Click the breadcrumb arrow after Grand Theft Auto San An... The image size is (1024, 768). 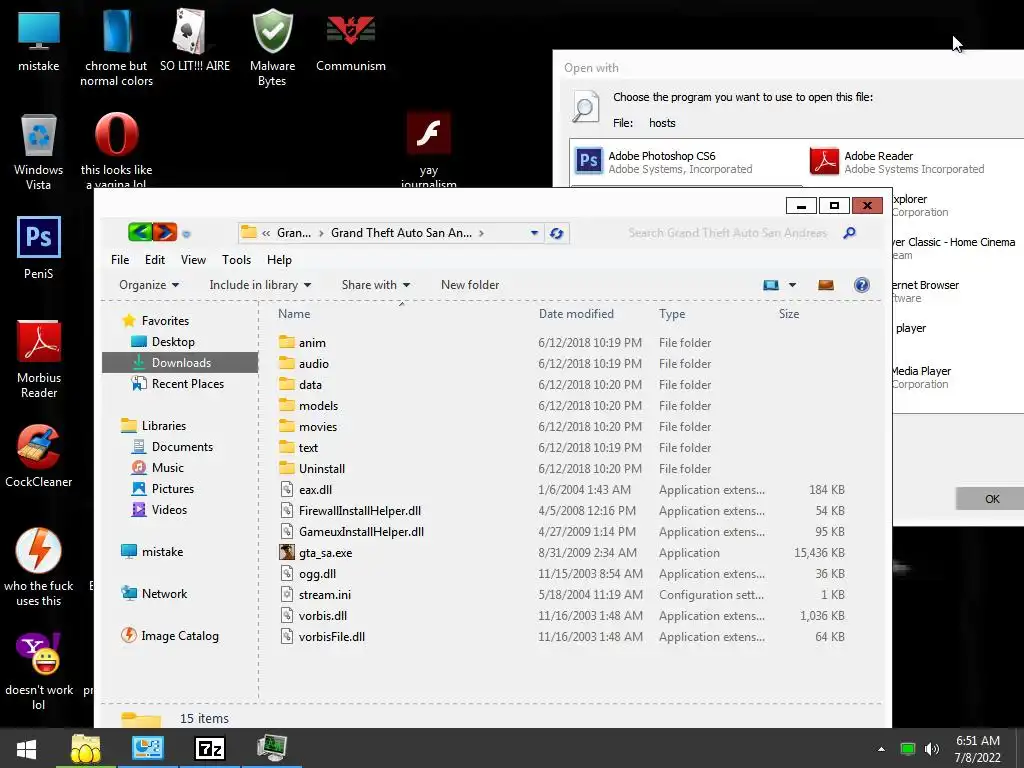pos(481,233)
